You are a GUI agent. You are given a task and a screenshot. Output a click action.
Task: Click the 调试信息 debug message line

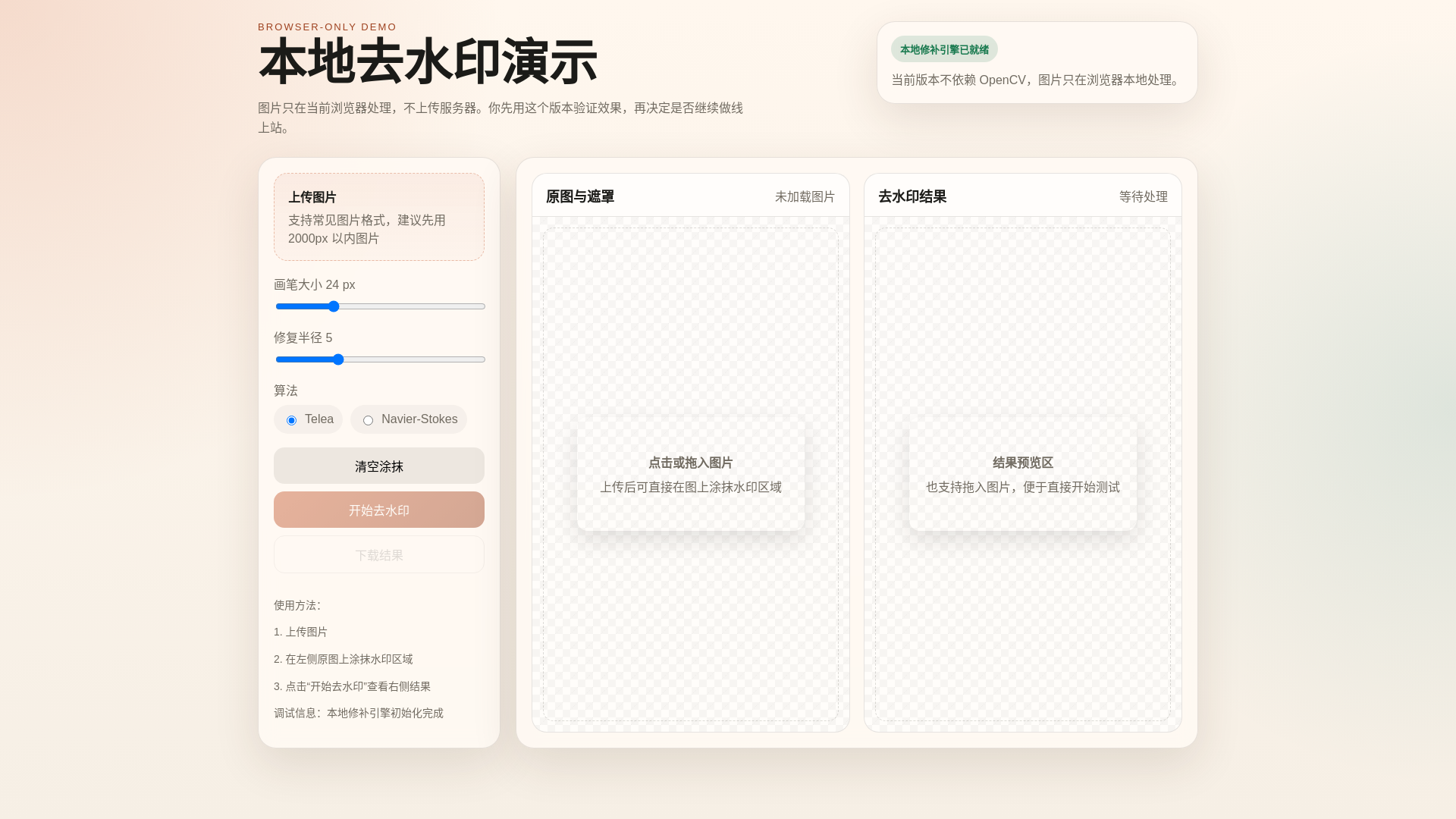pos(359,713)
